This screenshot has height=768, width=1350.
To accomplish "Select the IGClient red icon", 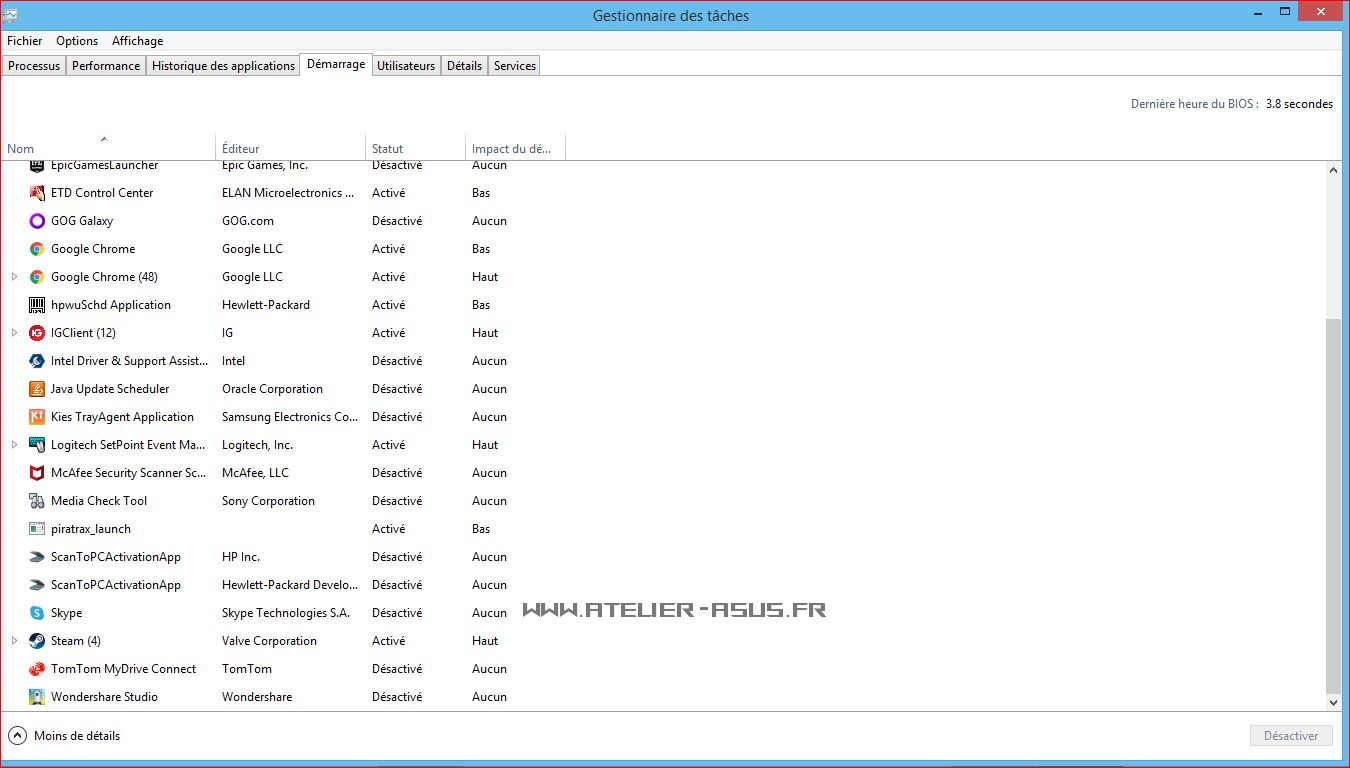I will (x=37, y=333).
